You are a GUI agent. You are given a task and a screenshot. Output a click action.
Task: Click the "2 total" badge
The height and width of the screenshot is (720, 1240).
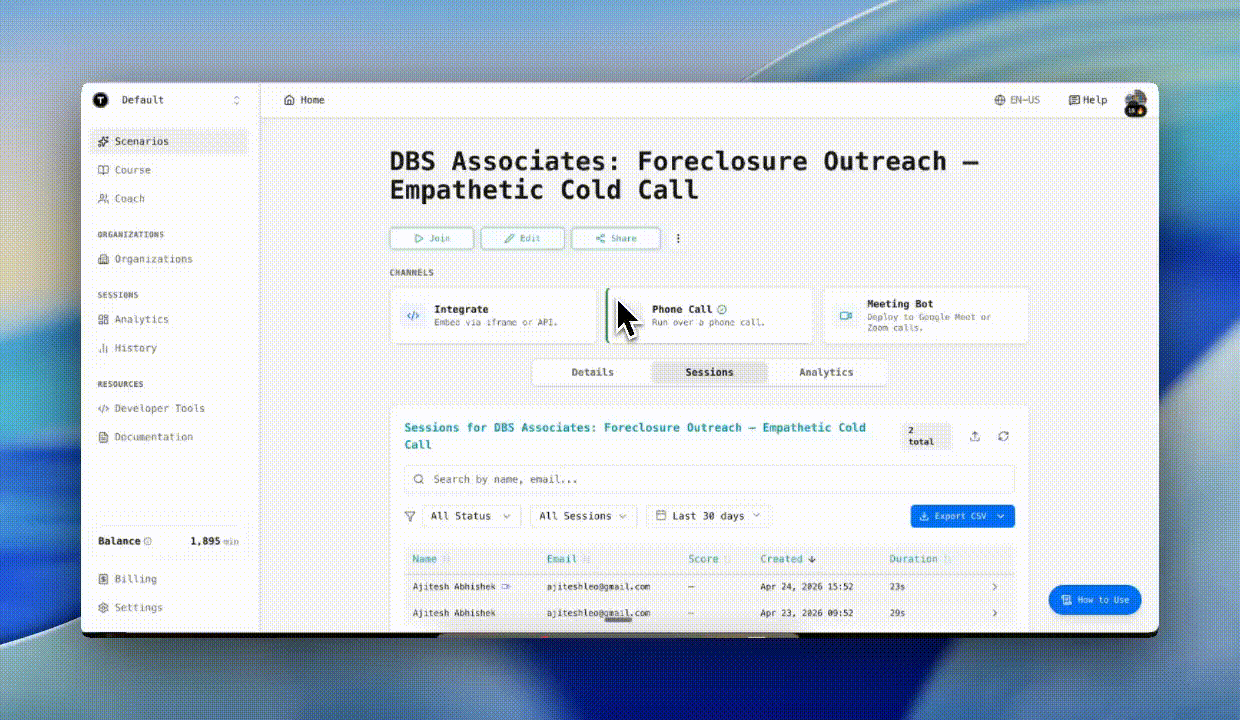pos(926,436)
